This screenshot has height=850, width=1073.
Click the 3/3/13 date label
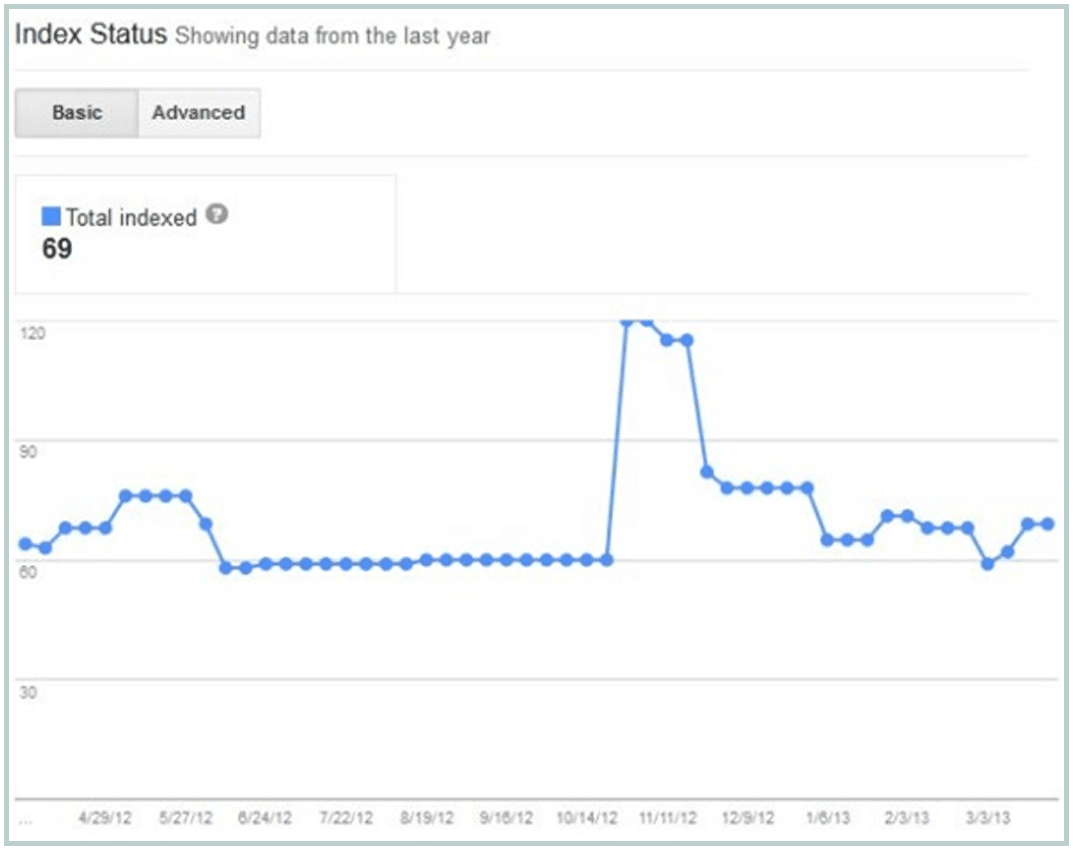(987, 818)
